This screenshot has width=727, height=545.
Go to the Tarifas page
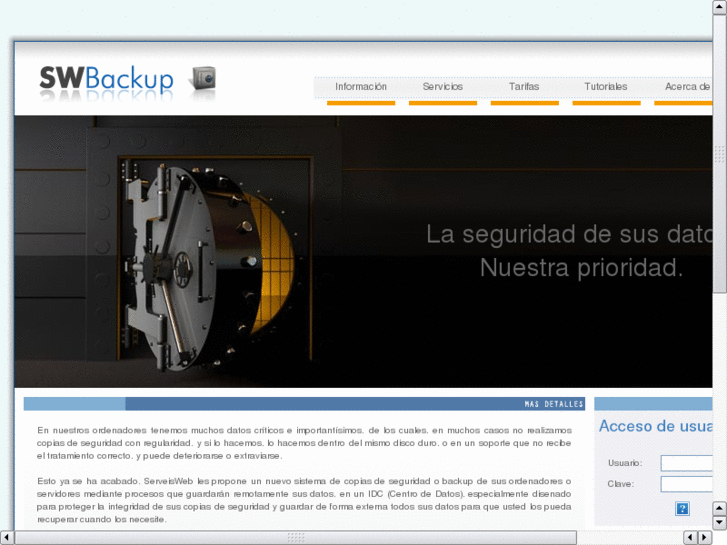(x=524, y=87)
